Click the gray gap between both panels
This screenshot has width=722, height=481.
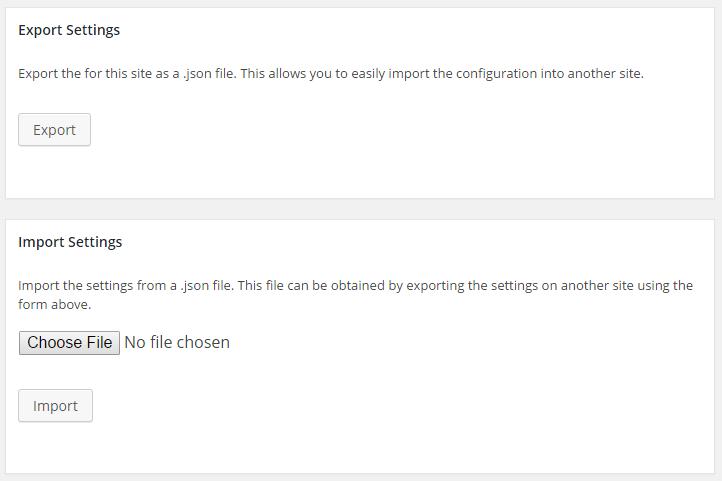(361, 209)
